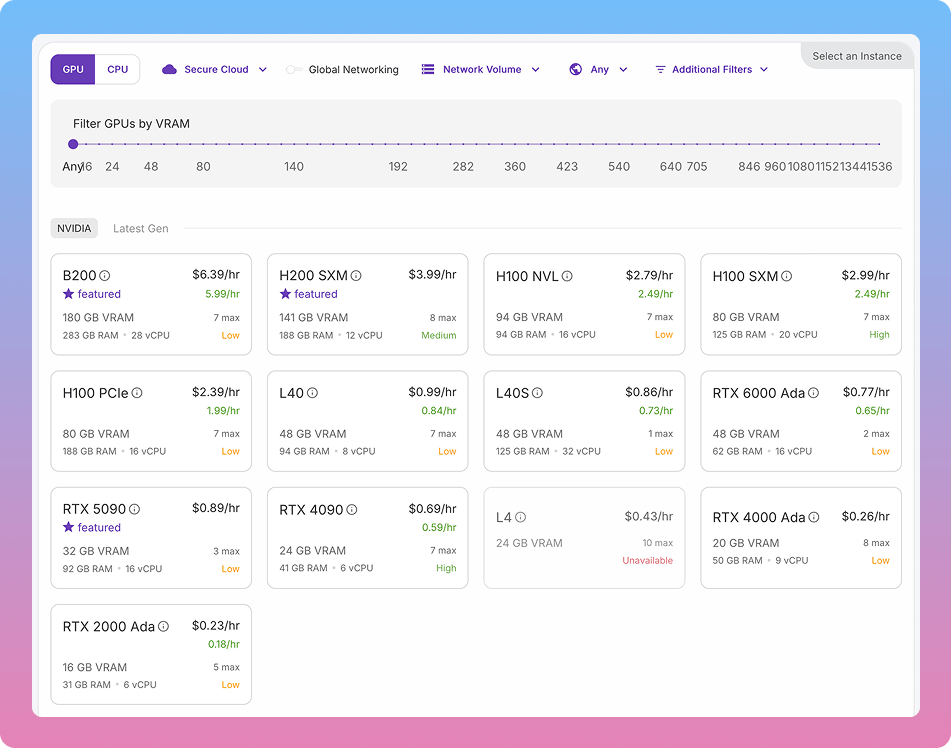Expand the Network Volume dropdown chevron
The image size is (951, 748).
coord(536,70)
